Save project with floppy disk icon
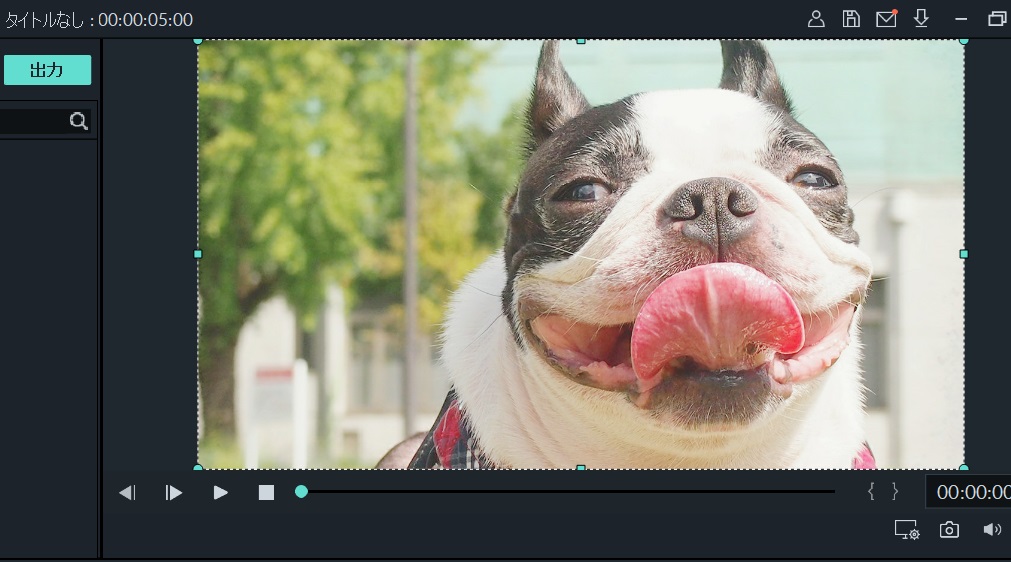The height and width of the screenshot is (562, 1011). tap(851, 19)
